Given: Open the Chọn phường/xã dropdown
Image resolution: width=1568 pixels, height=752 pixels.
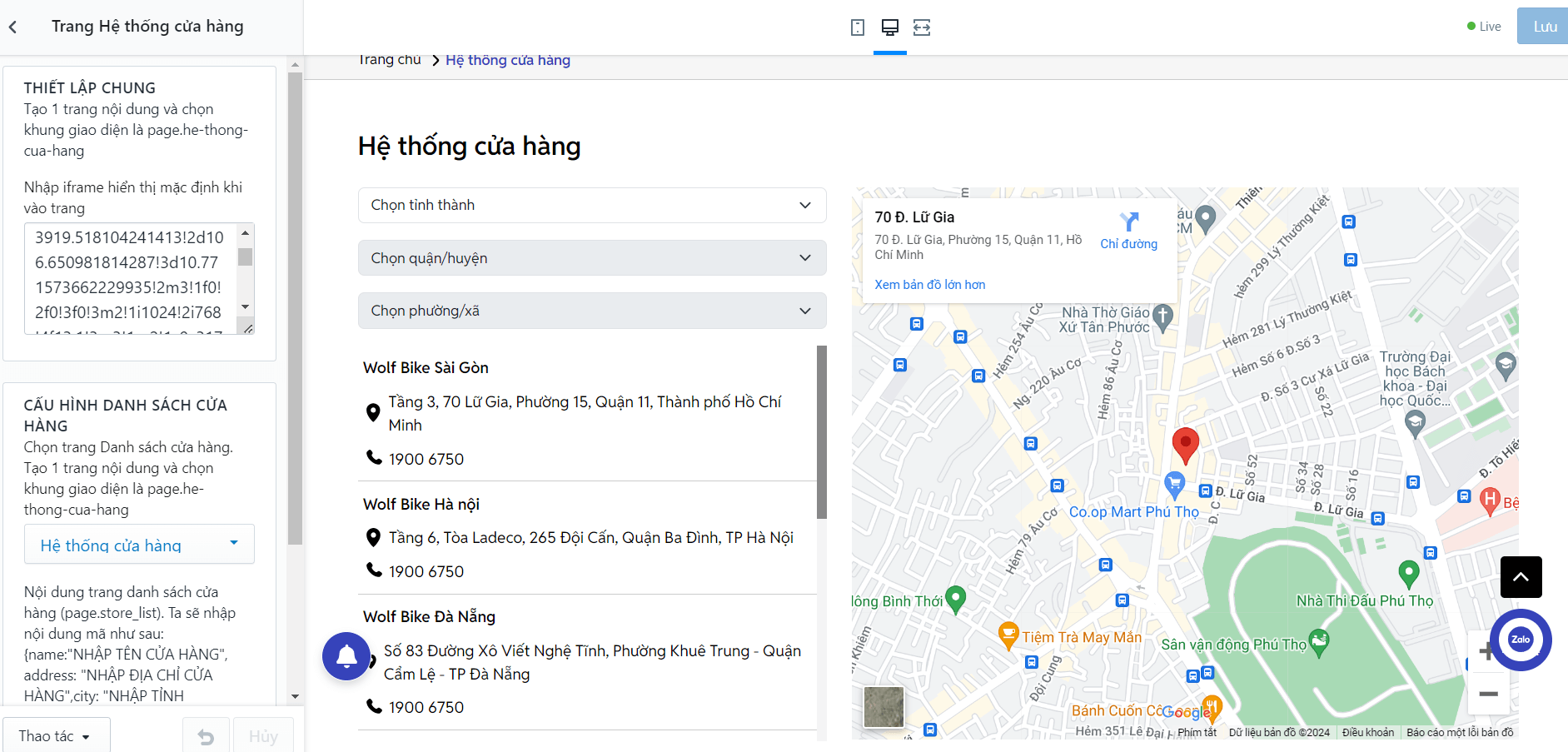Looking at the screenshot, I should [592, 311].
